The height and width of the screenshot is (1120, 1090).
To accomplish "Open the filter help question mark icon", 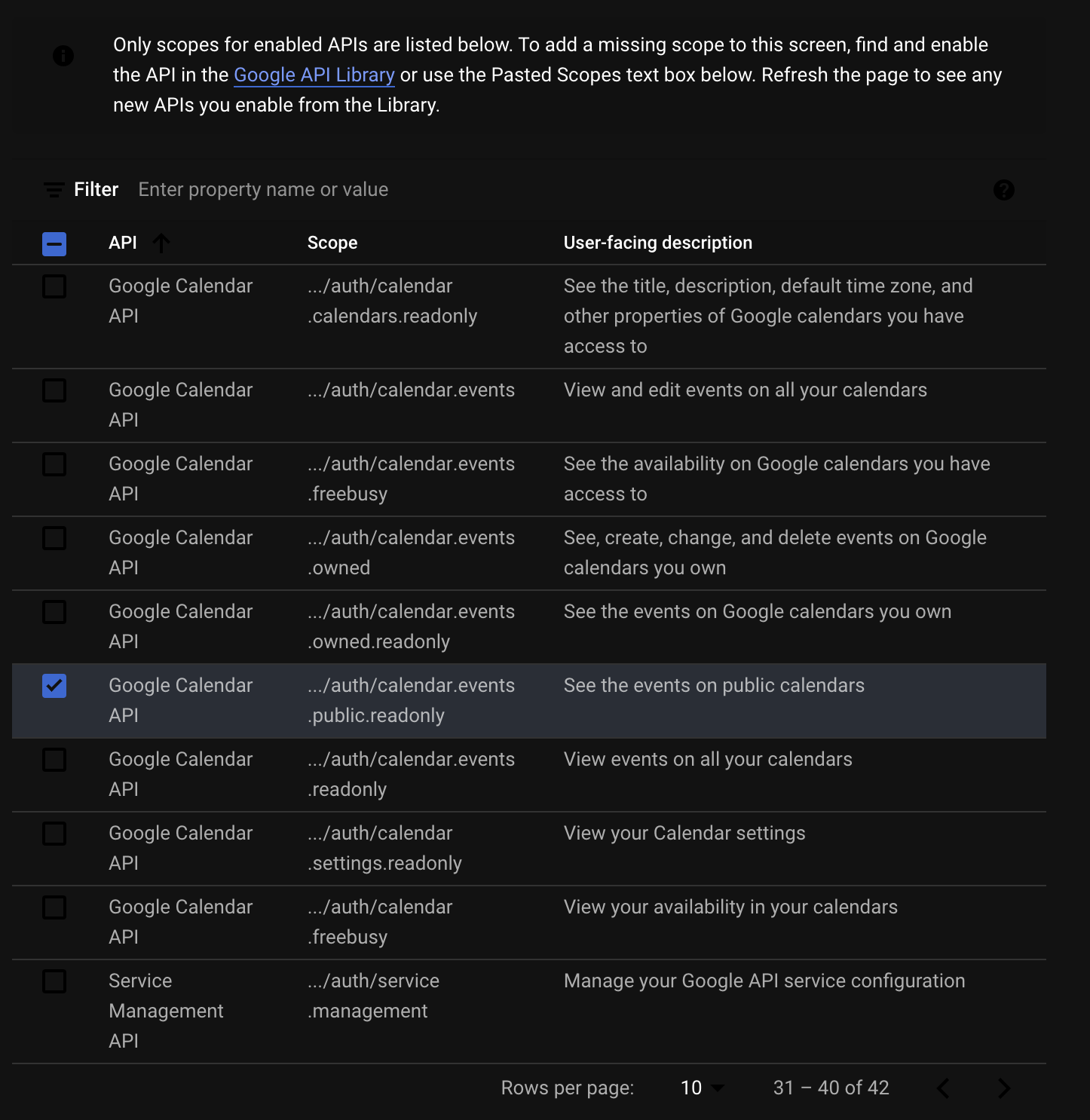I will (1003, 190).
